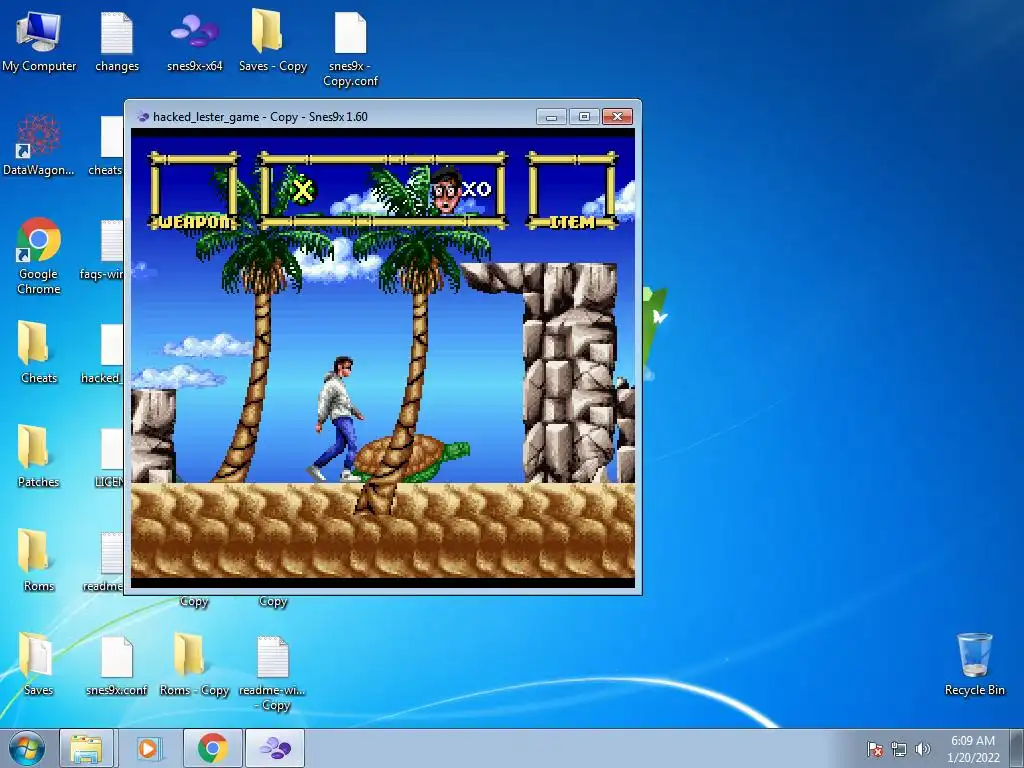Viewport: 1024px width, 768px height.
Task: Minimize the Snes9x window
Action: [x=551, y=116]
